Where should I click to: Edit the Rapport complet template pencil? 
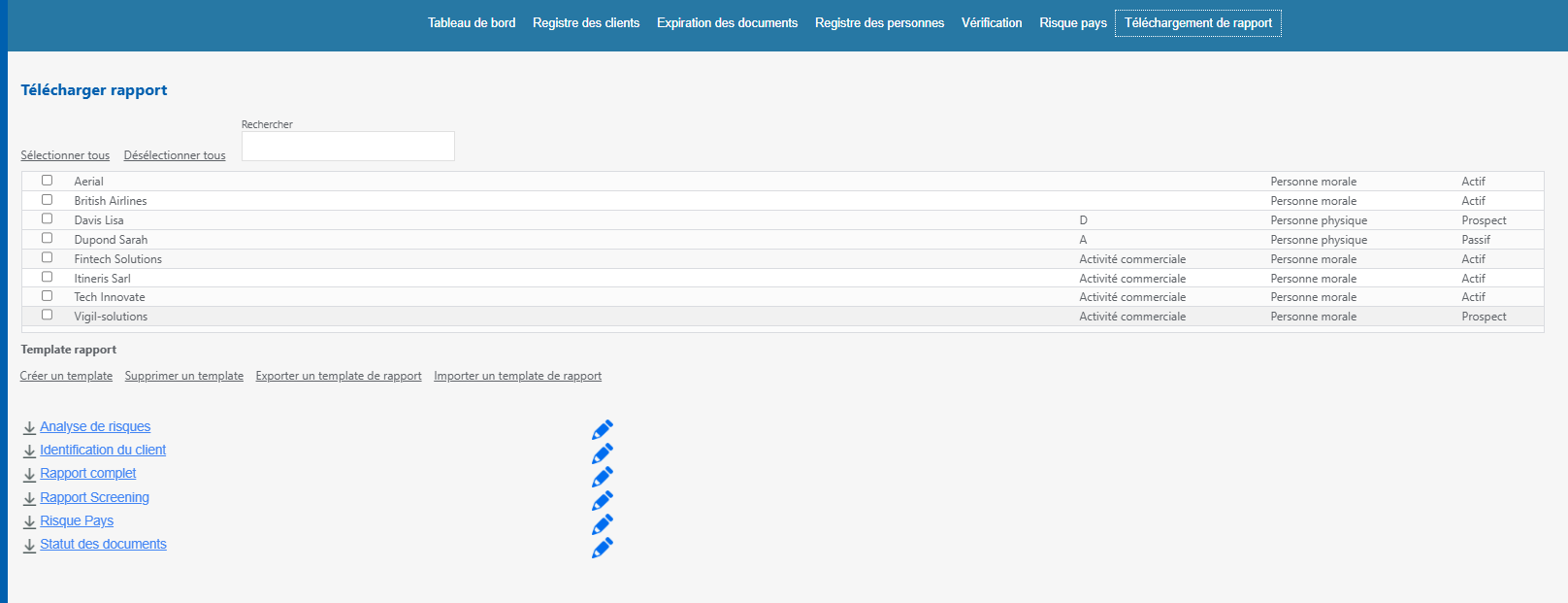tap(603, 476)
